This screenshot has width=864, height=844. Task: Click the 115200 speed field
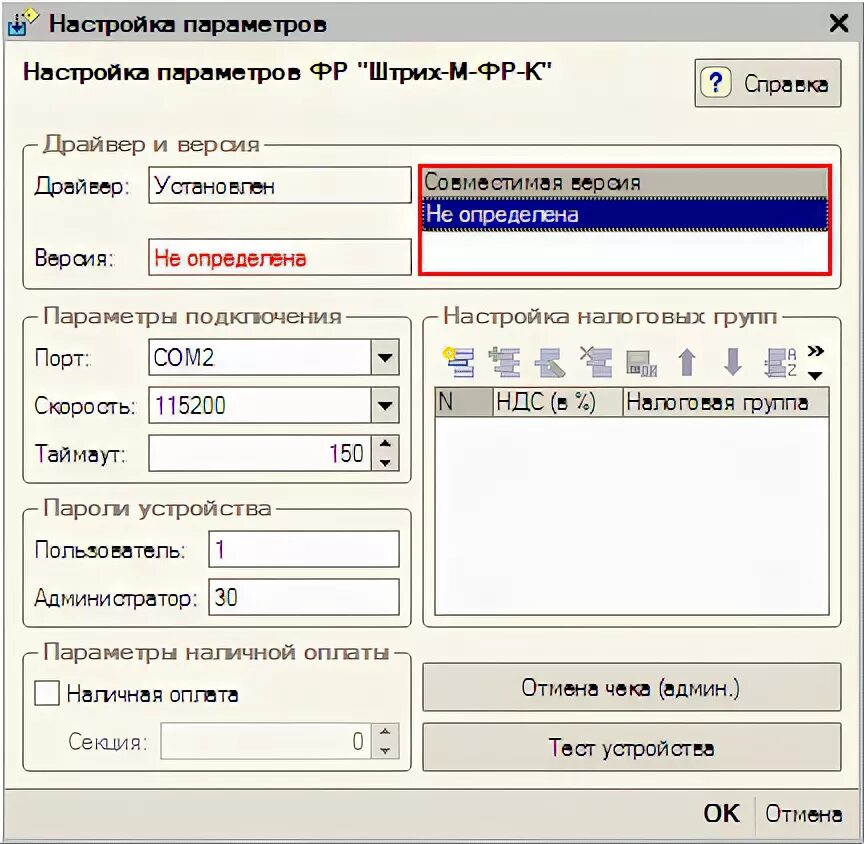260,405
